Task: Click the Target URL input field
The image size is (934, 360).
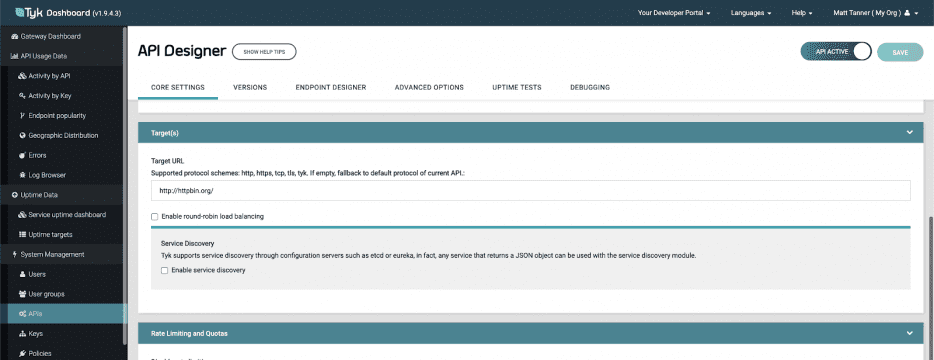Action: point(531,191)
